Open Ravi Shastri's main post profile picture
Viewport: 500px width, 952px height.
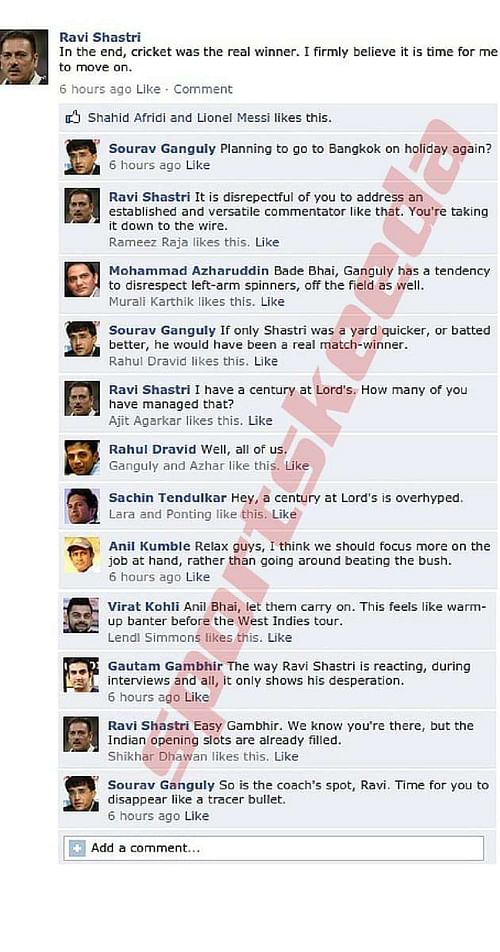23,57
